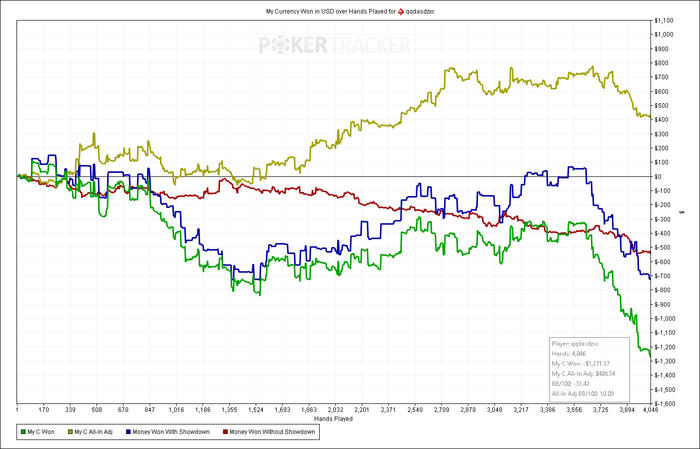Screen dimensions: 700x449
Task: Click the '$-500' y-axis tick label
Action: [662, 248]
